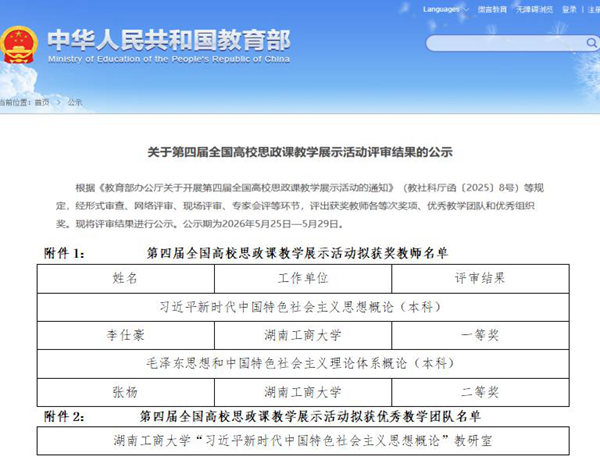
Task: Click the row 毛泽东思想和中国特色社会主义理论体系概论（本科）
Action: (x=303, y=364)
